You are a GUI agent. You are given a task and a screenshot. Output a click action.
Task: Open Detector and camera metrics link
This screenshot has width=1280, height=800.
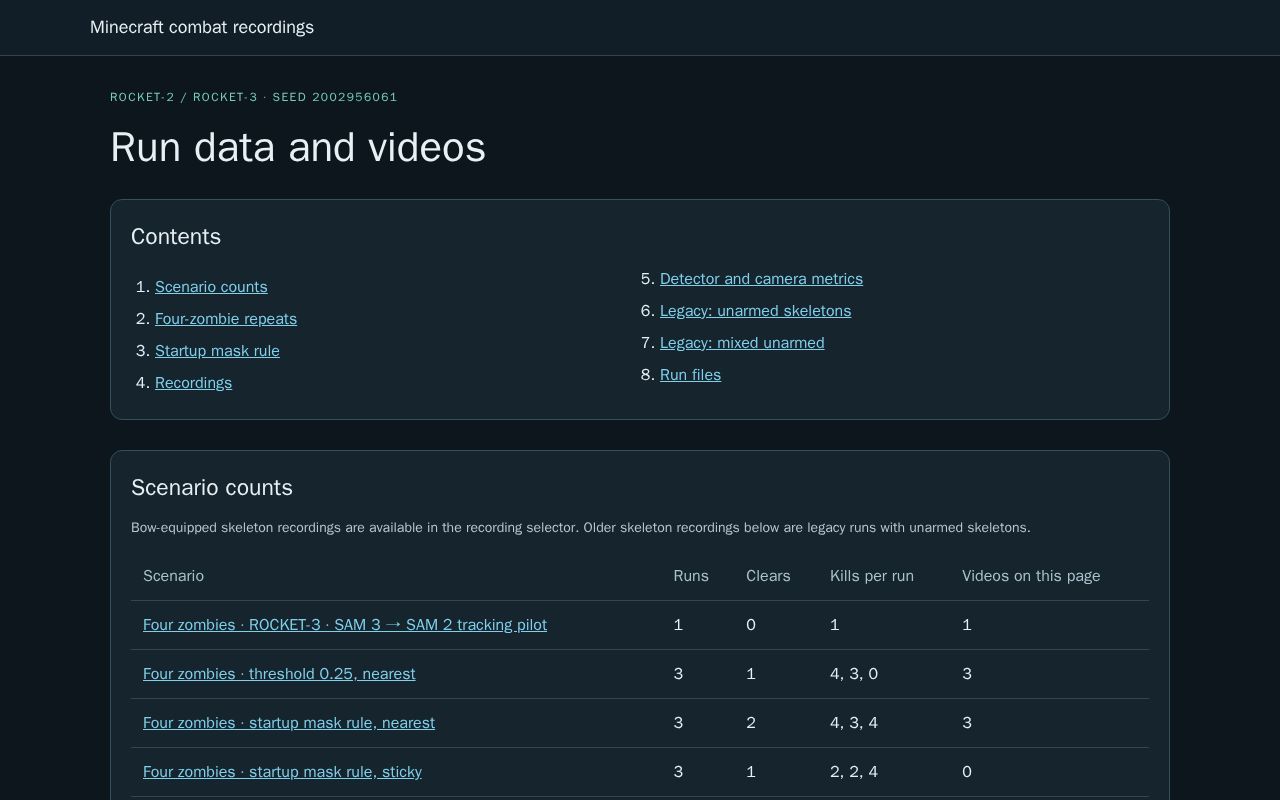click(761, 279)
